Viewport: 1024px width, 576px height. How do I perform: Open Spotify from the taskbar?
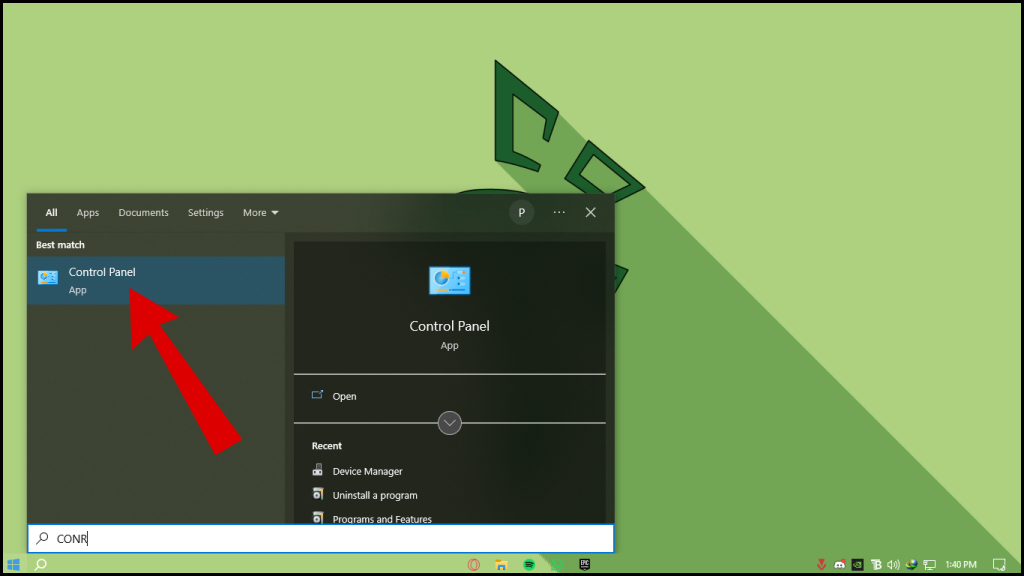pos(529,564)
